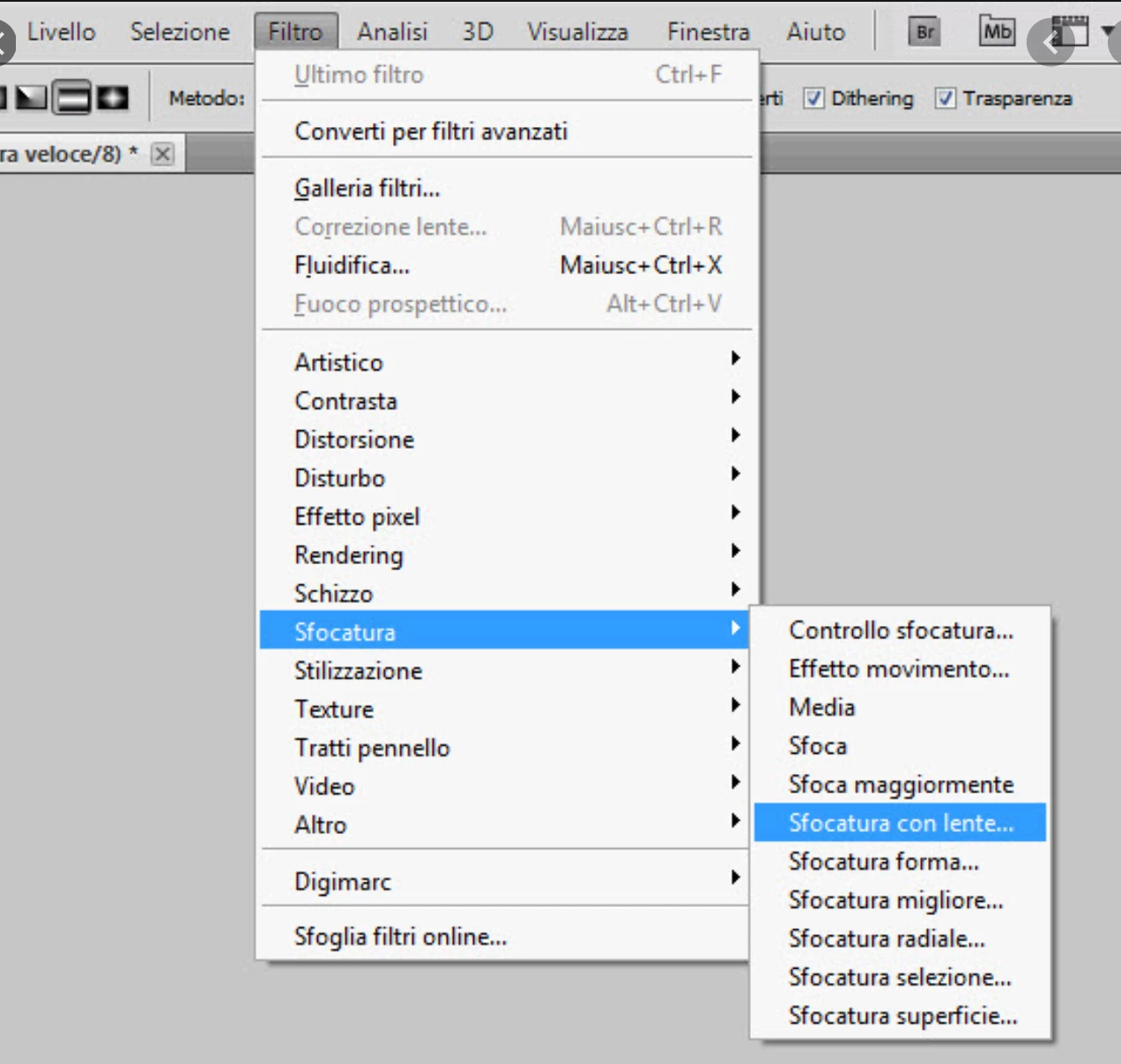This screenshot has width=1121, height=1064.
Task: Choose Controllo sfocatura from submenu
Action: coord(900,630)
